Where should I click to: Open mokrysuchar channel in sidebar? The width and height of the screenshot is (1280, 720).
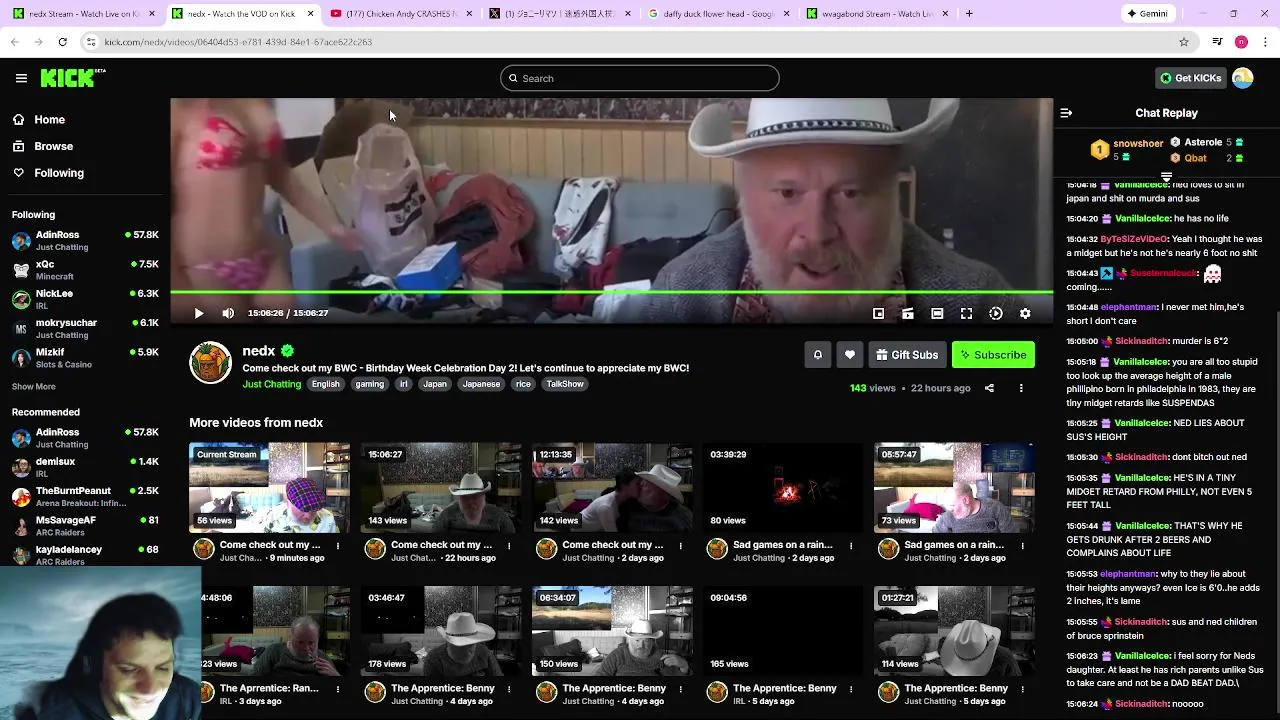85,328
